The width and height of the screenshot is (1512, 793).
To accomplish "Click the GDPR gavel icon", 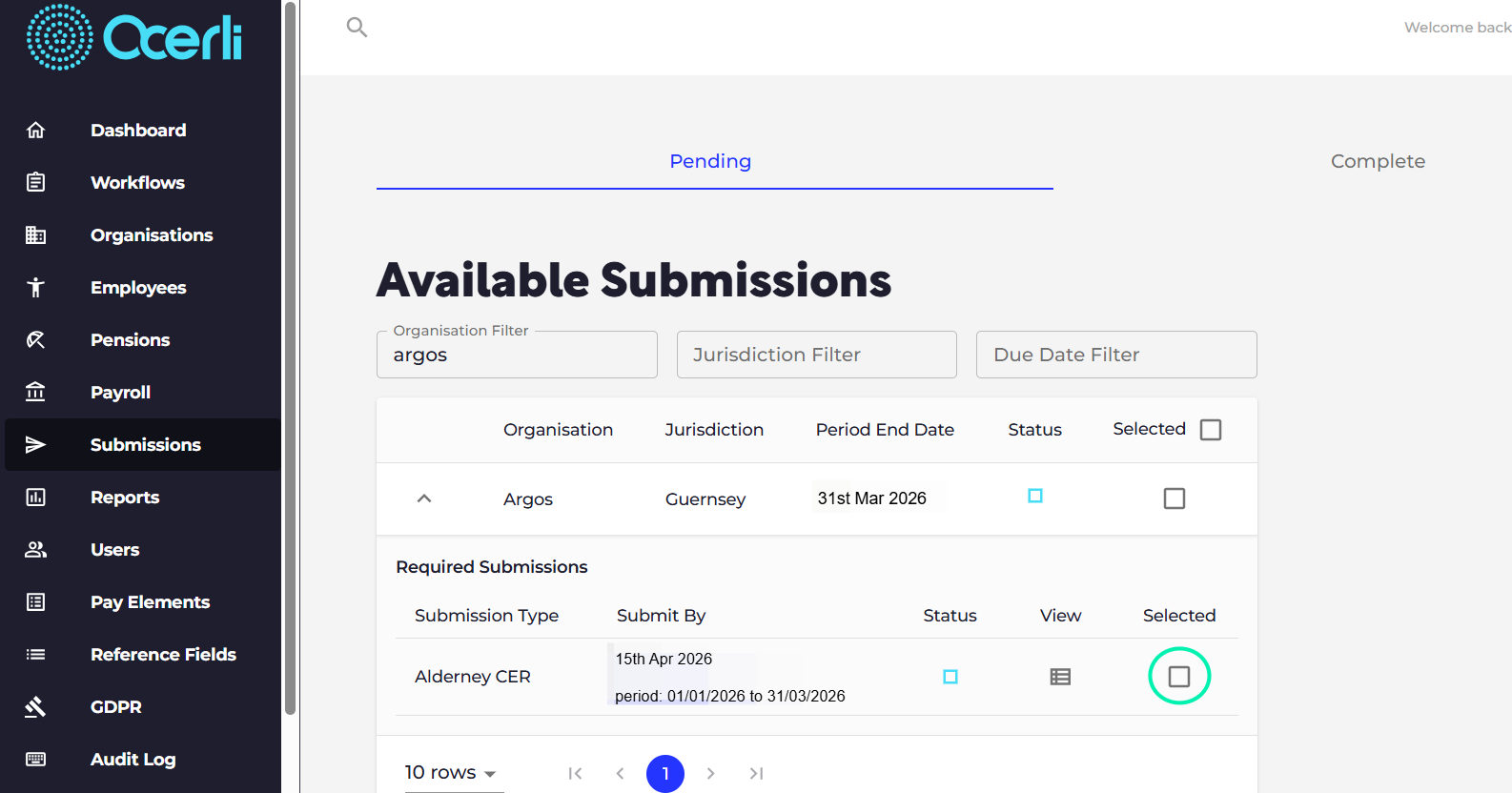I will click(x=35, y=706).
